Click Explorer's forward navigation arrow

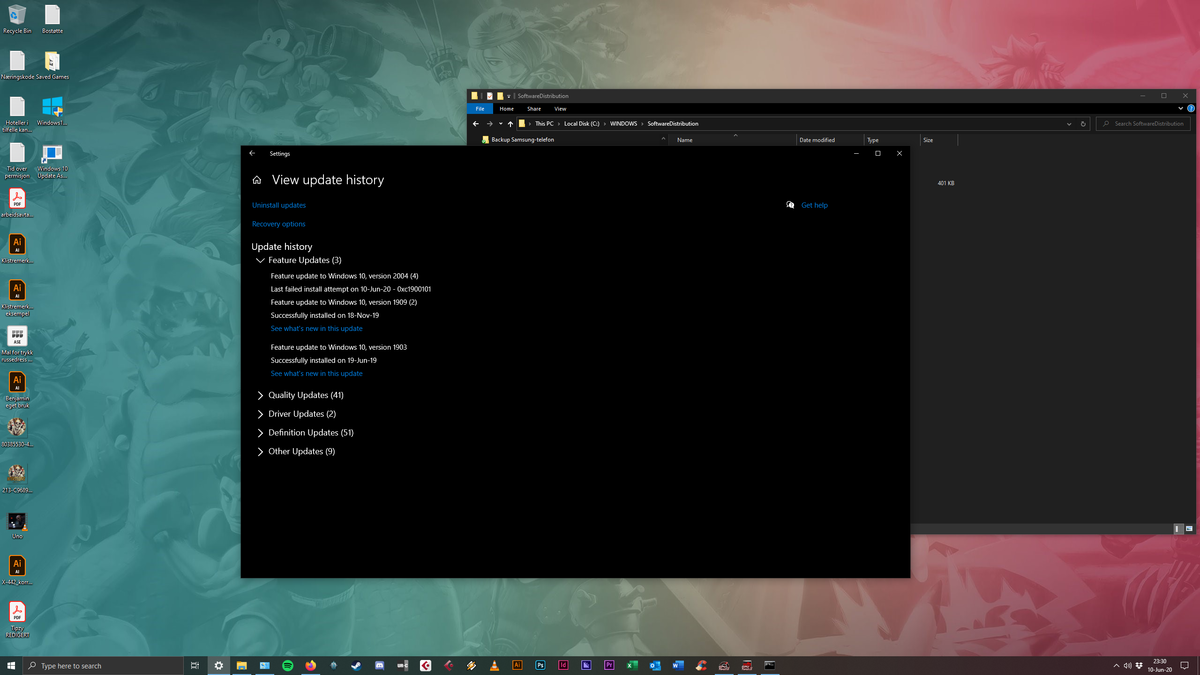pyautogui.click(x=489, y=124)
